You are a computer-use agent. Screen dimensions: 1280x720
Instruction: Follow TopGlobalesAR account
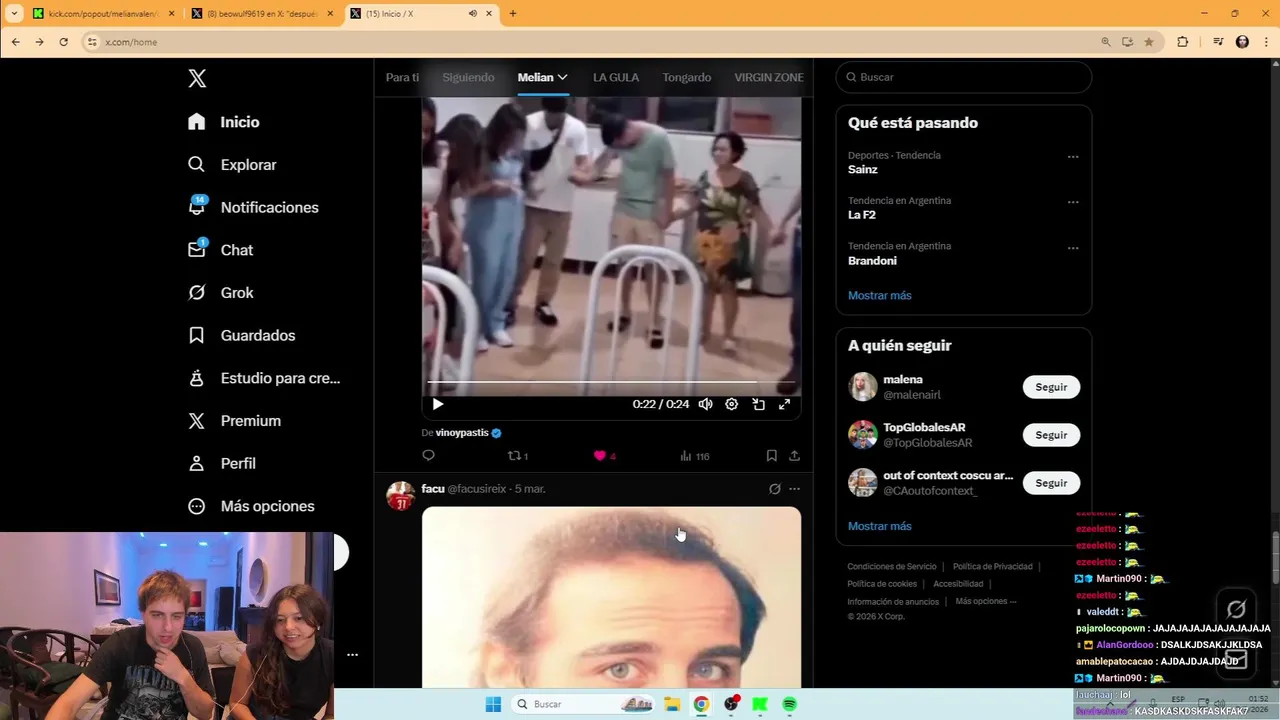1051,435
